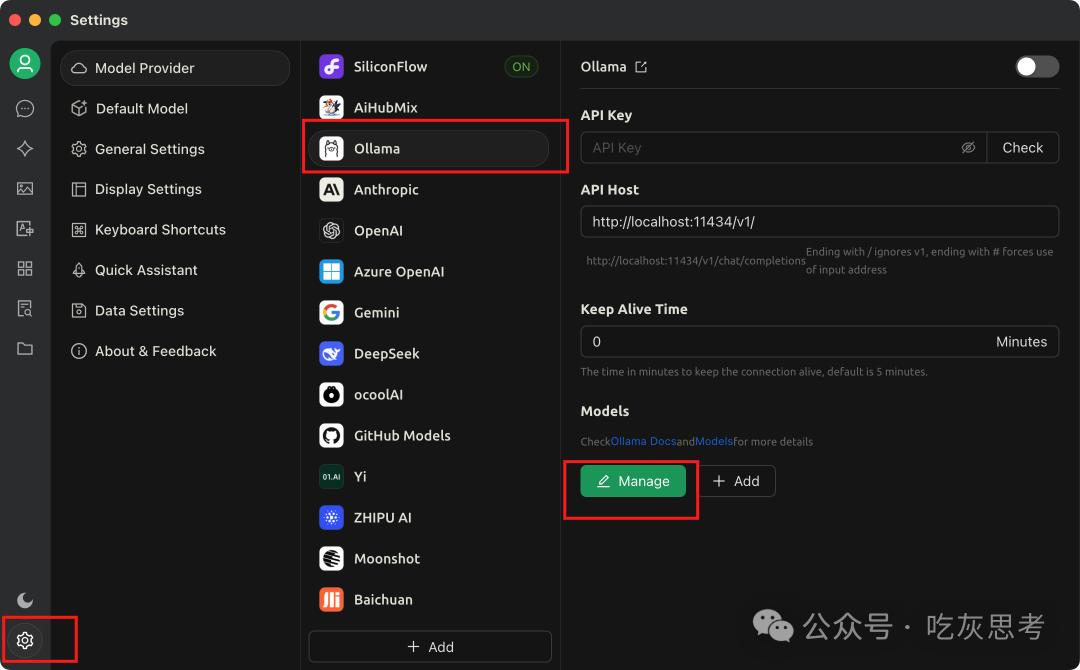1080x670 pixels.
Task: Click the API Host input field
Action: click(x=820, y=222)
